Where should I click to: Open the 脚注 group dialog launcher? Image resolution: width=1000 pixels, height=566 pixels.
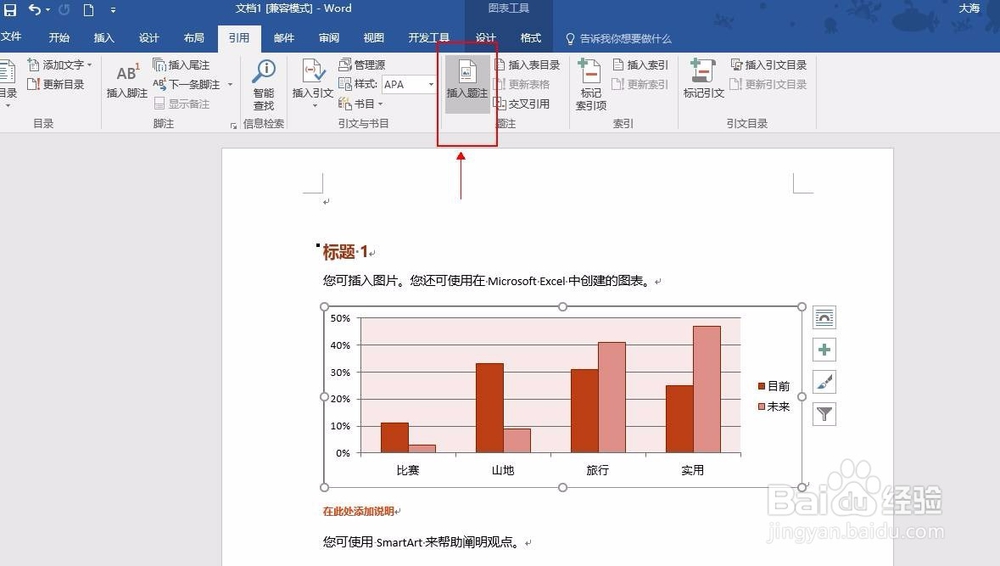233,126
